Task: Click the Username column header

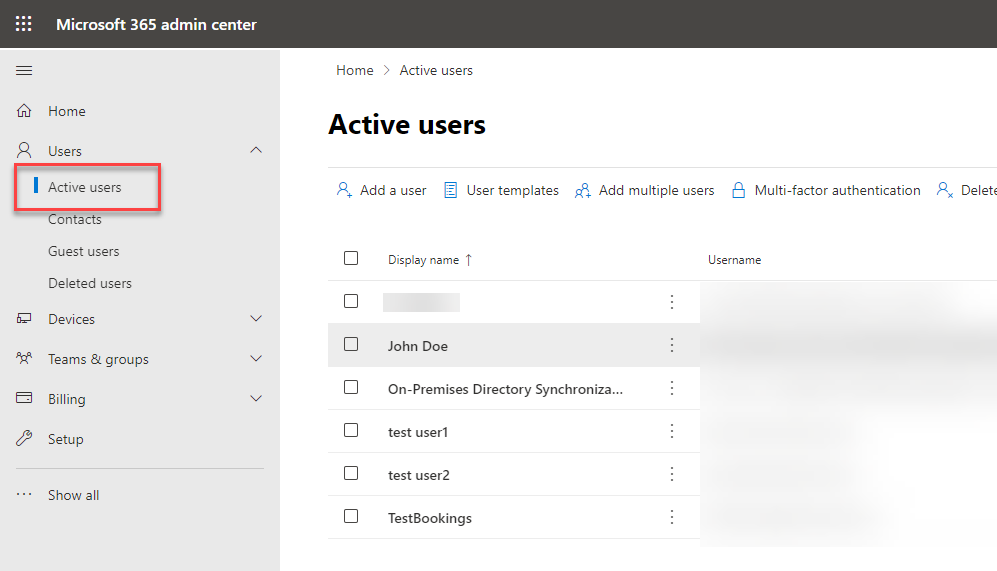Action: pyautogui.click(x=734, y=259)
